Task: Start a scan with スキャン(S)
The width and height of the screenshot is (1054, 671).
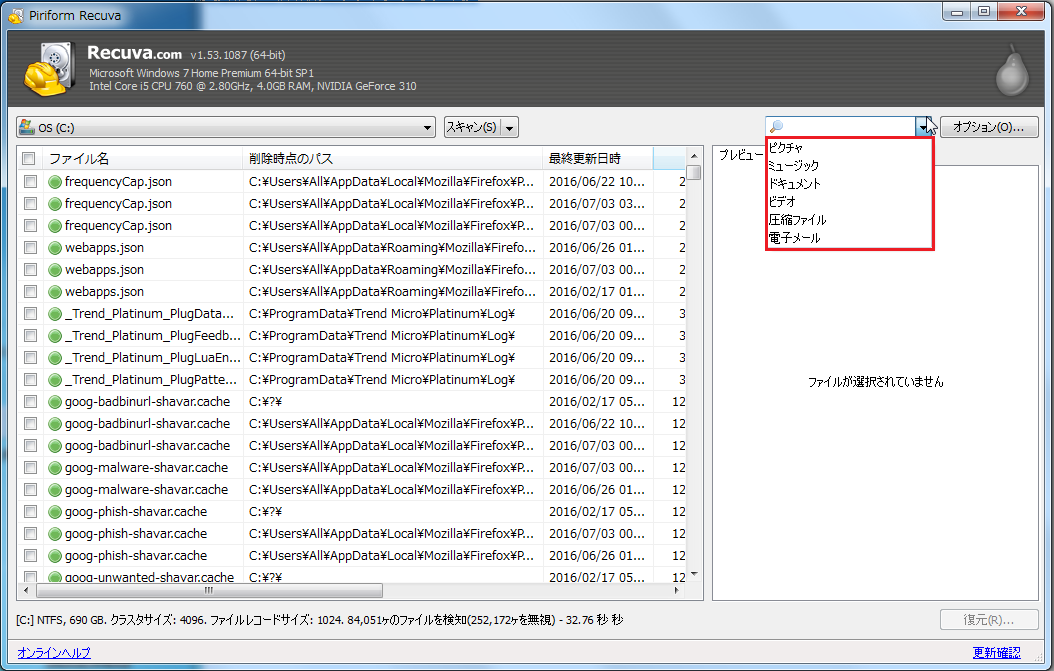Action: (473, 127)
